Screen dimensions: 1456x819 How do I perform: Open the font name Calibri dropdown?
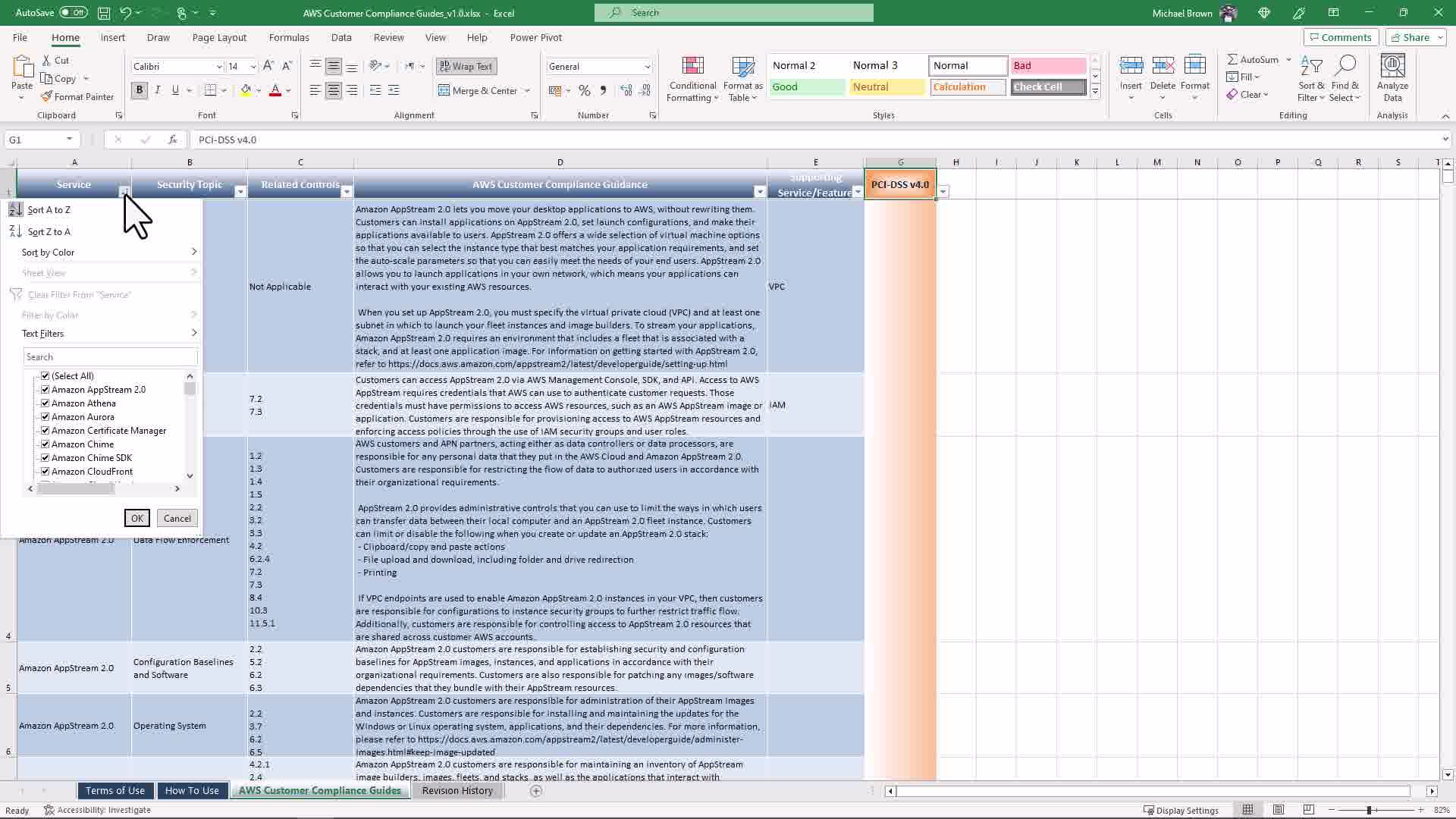[219, 67]
